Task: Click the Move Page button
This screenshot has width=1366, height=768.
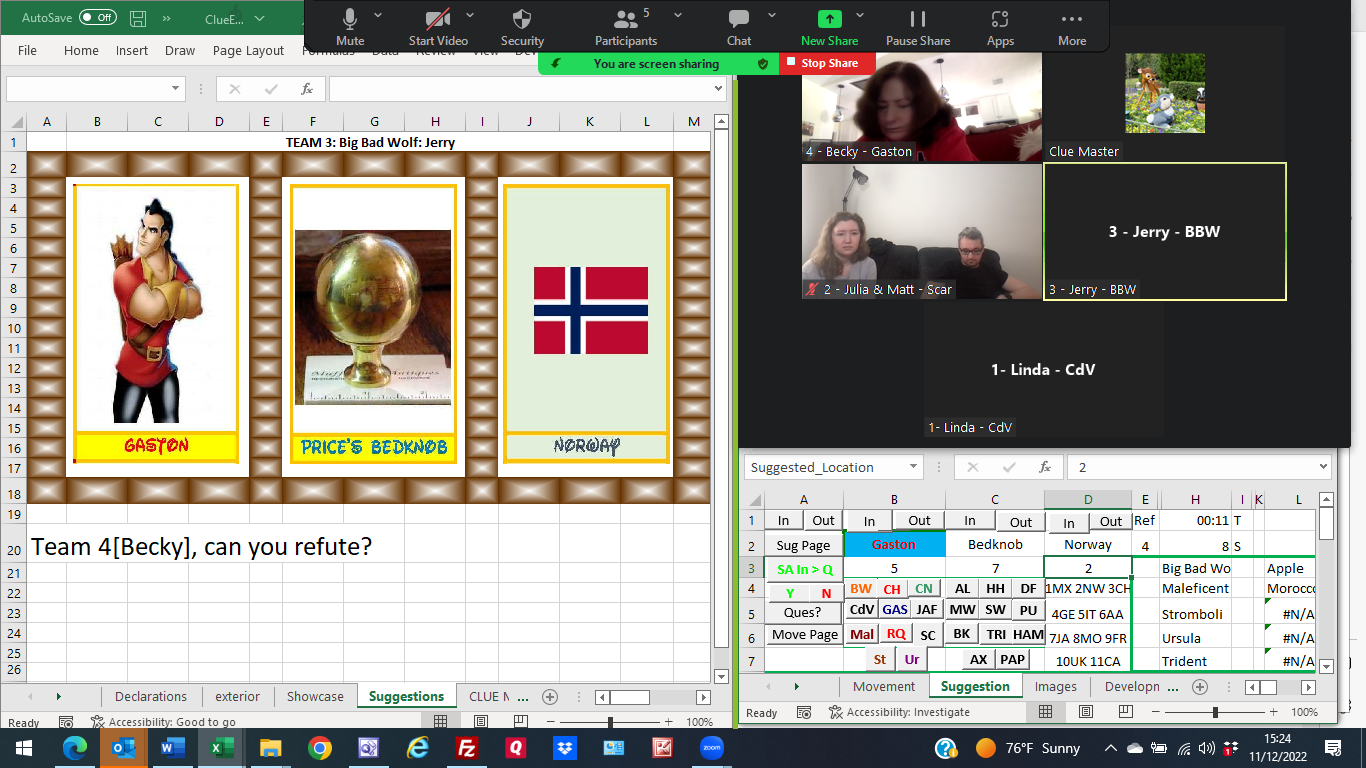Action: [x=805, y=635]
